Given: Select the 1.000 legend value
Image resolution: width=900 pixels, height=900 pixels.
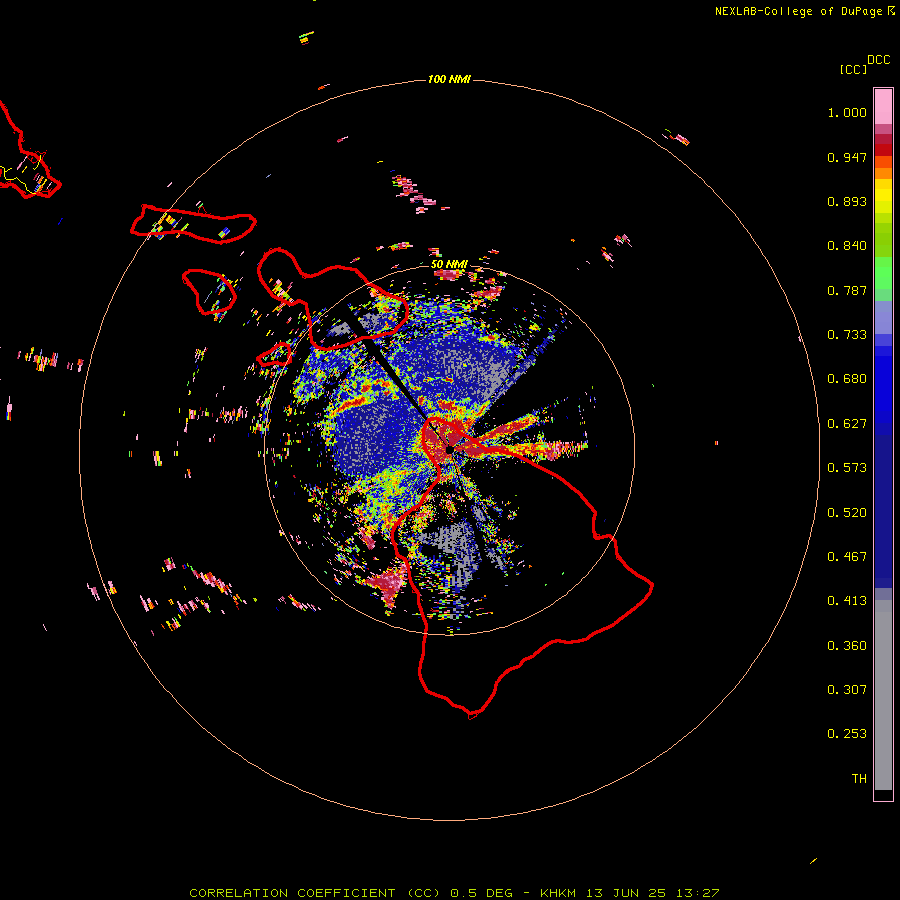Looking at the screenshot, I should pos(847,112).
